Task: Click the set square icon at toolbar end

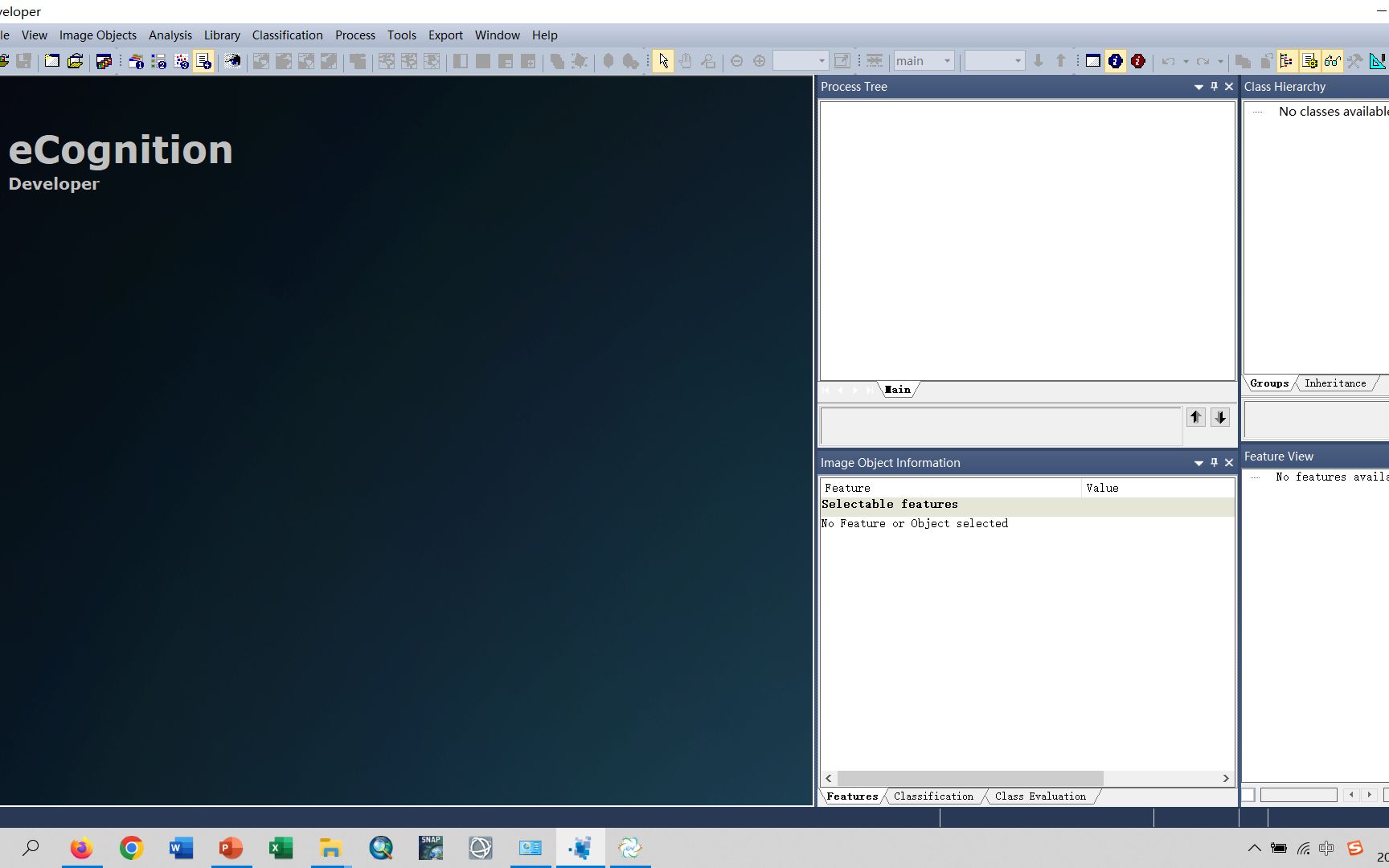Action: pos(1378,61)
